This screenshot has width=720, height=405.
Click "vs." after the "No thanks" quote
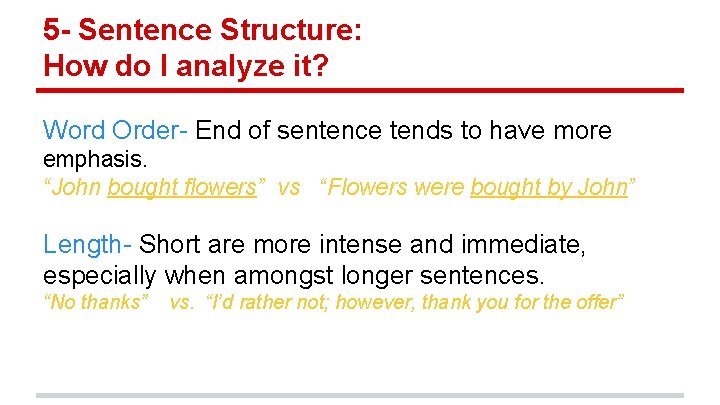point(182,302)
